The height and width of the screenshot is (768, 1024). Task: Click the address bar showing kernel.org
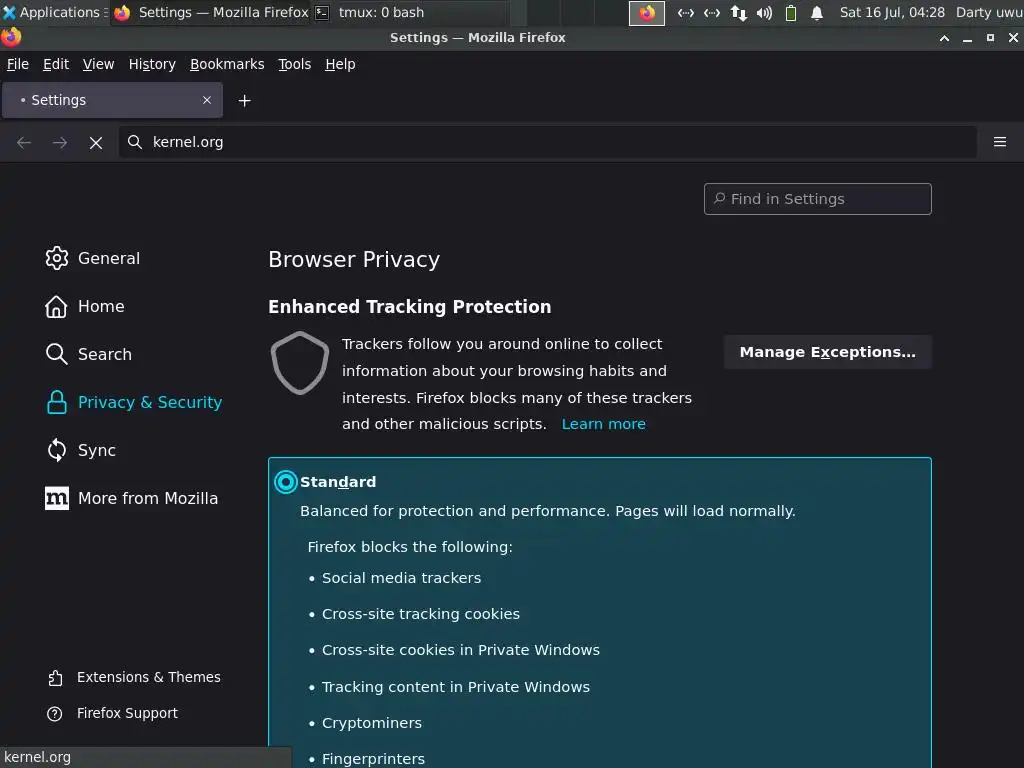point(548,142)
